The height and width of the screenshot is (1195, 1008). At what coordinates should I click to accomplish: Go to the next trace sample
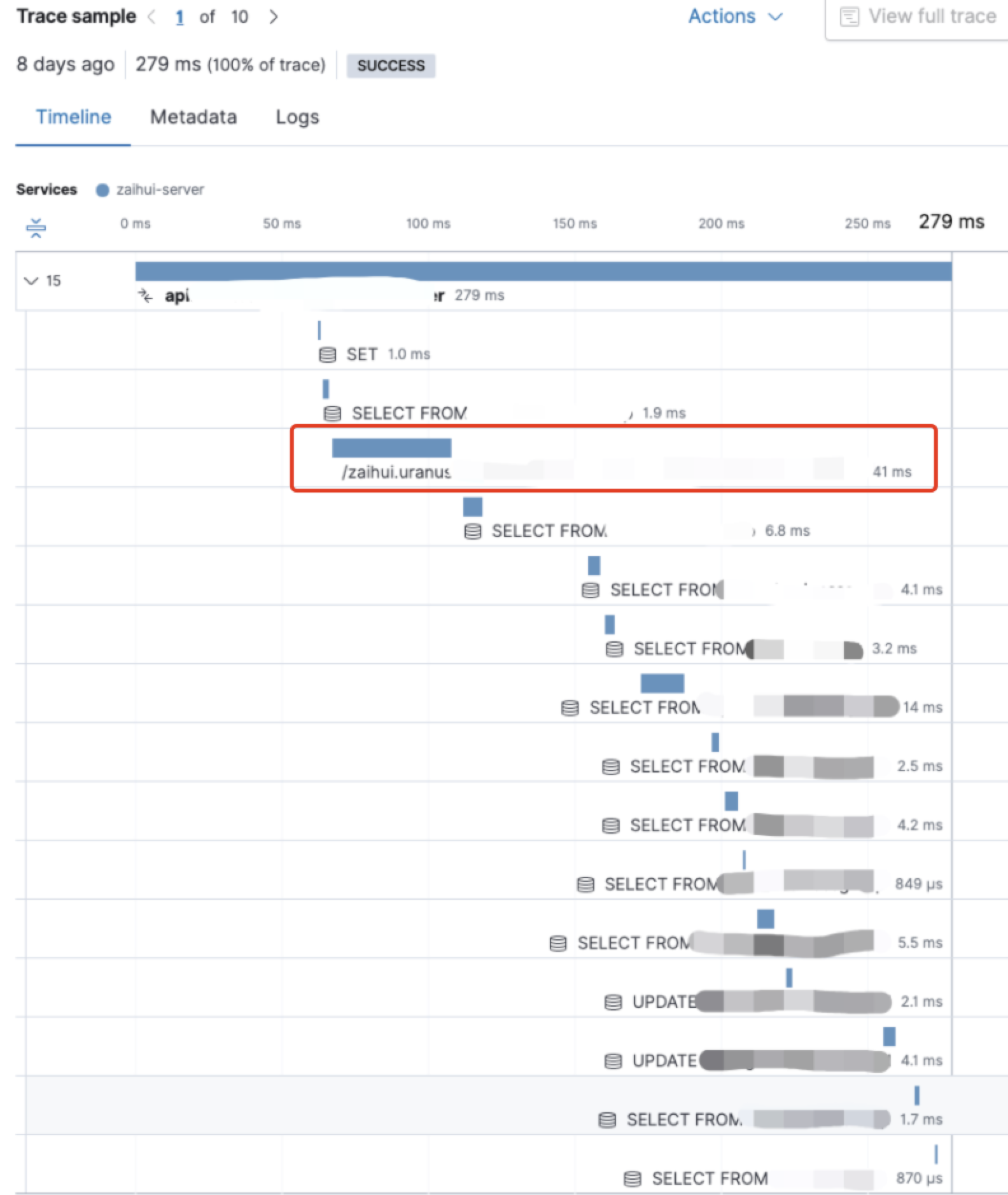pos(274,17)
